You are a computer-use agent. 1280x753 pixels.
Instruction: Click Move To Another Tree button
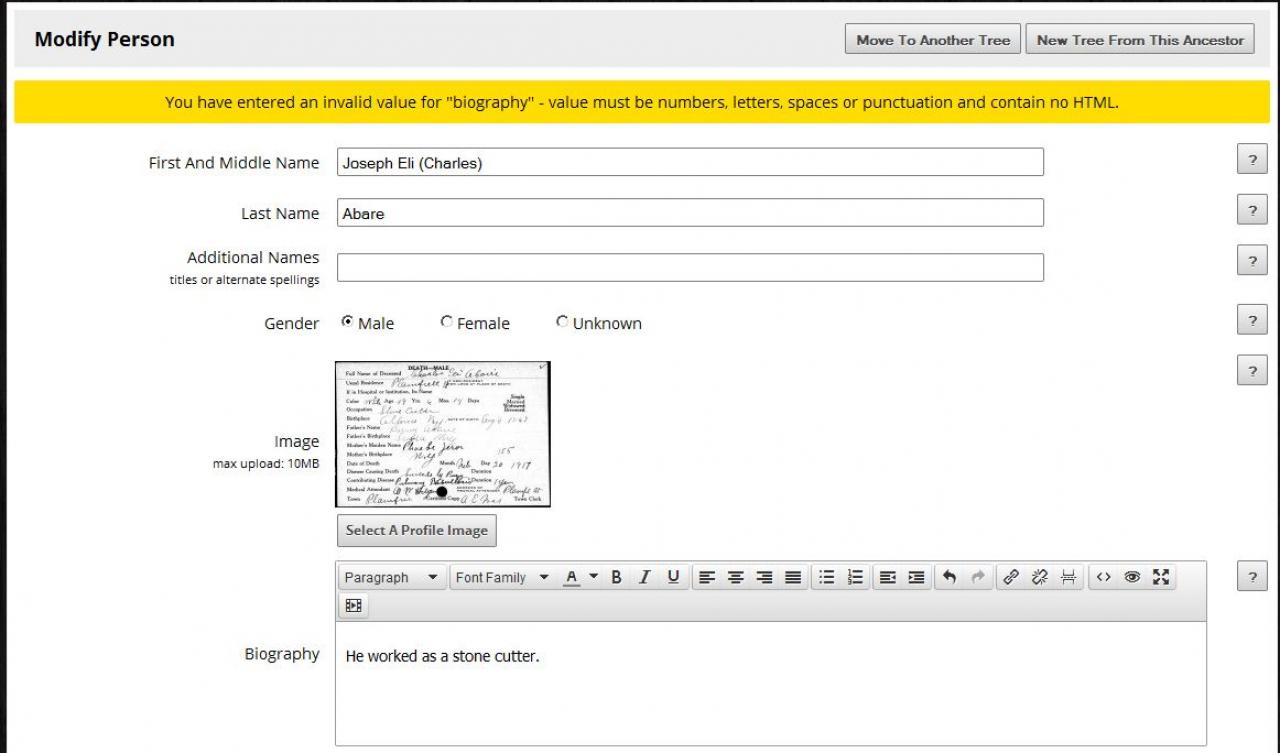click(x=933, y=40)
